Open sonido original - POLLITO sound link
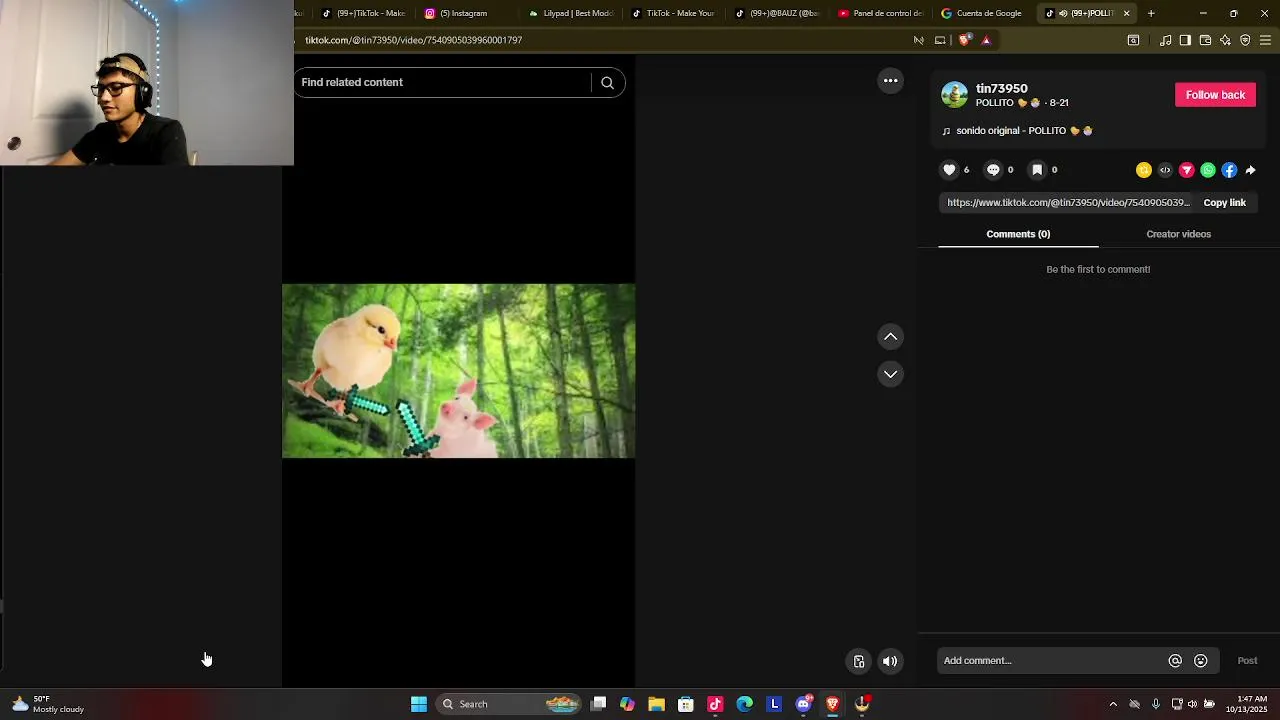Image resolution: width=1280 pixels, height=720 pixels. (1018, 131)
